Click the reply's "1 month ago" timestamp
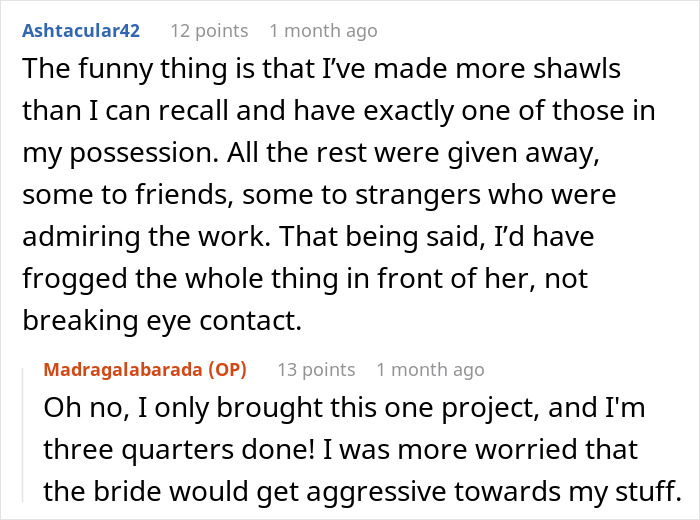The height and width of the screenshot is (520, 700). coord(431,370)
